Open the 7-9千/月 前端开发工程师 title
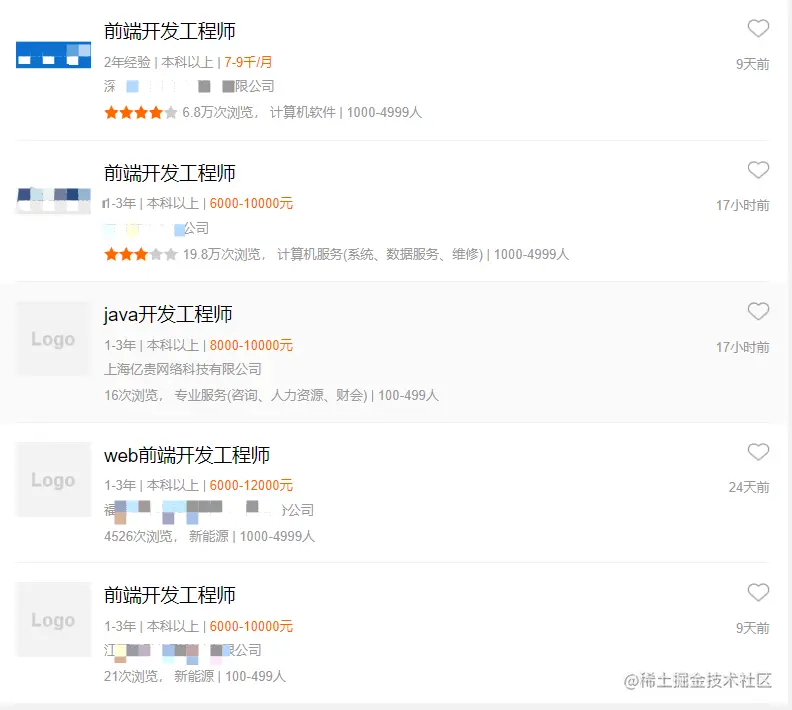The image size is (792, 710). click(x=170, y=32)
